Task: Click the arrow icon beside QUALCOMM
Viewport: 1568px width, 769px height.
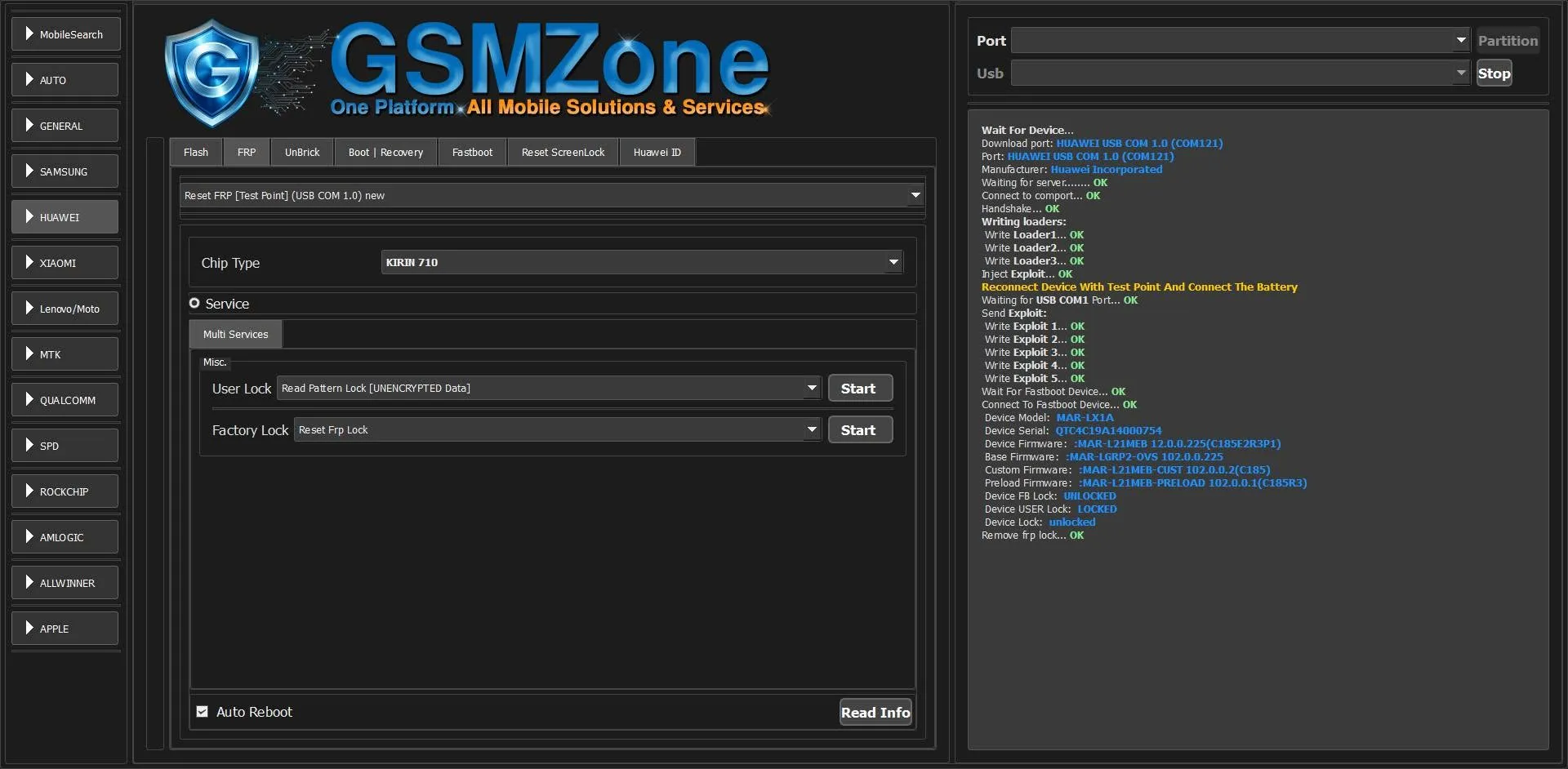Action: (29, 399)
